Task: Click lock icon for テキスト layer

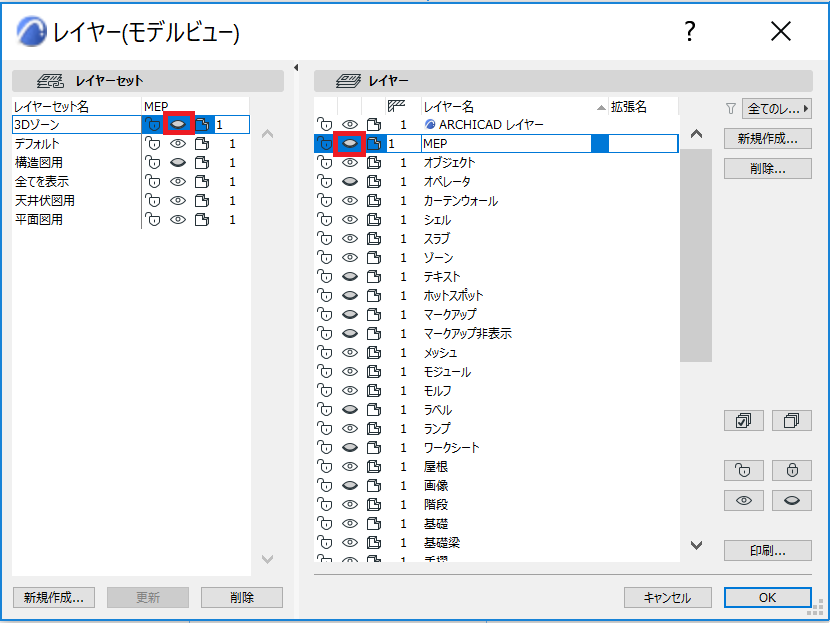Action: pyautogui.click(x=325, y=277)
